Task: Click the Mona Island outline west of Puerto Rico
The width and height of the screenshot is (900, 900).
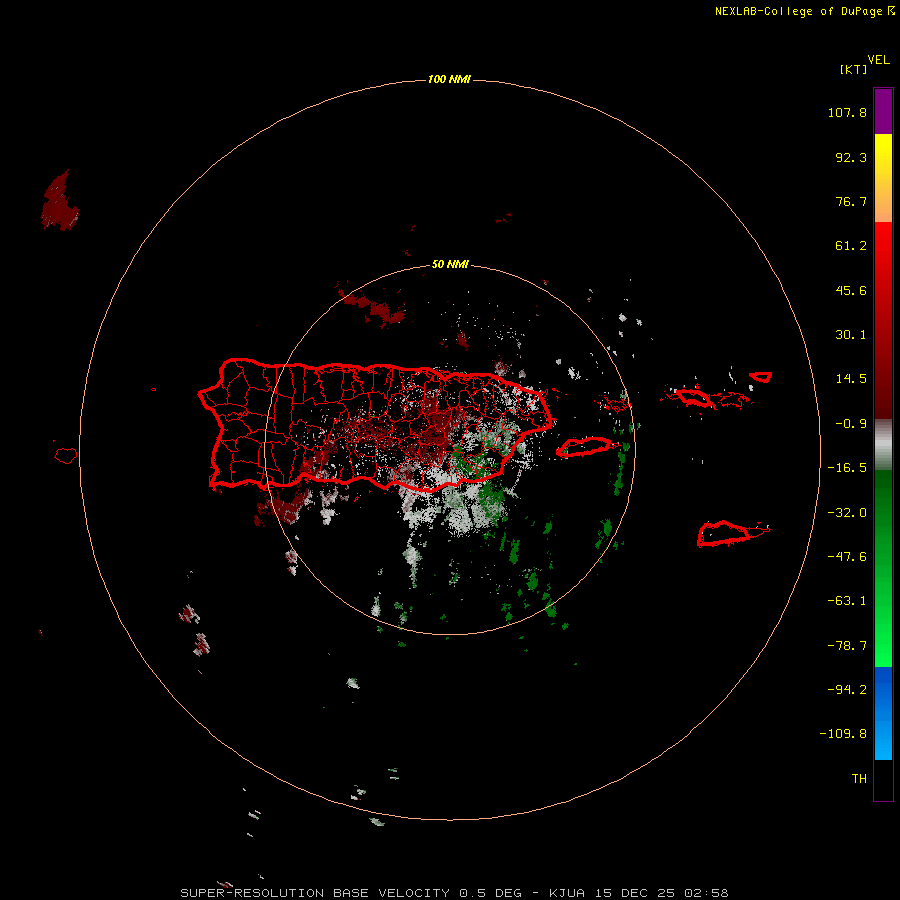Action: coord(65,455)
